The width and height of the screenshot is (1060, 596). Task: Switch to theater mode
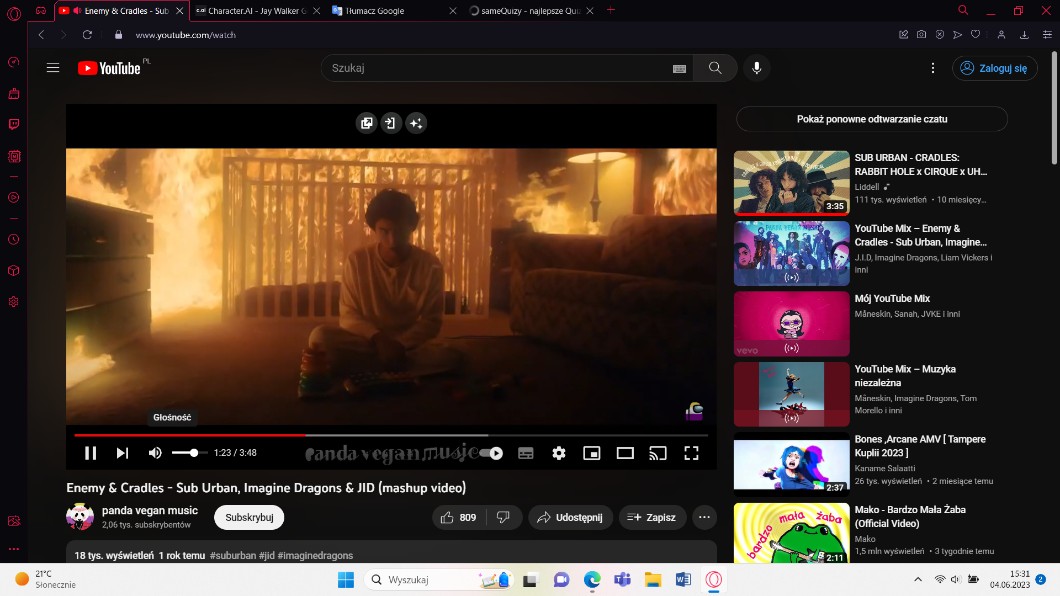(x=625, y=453)
